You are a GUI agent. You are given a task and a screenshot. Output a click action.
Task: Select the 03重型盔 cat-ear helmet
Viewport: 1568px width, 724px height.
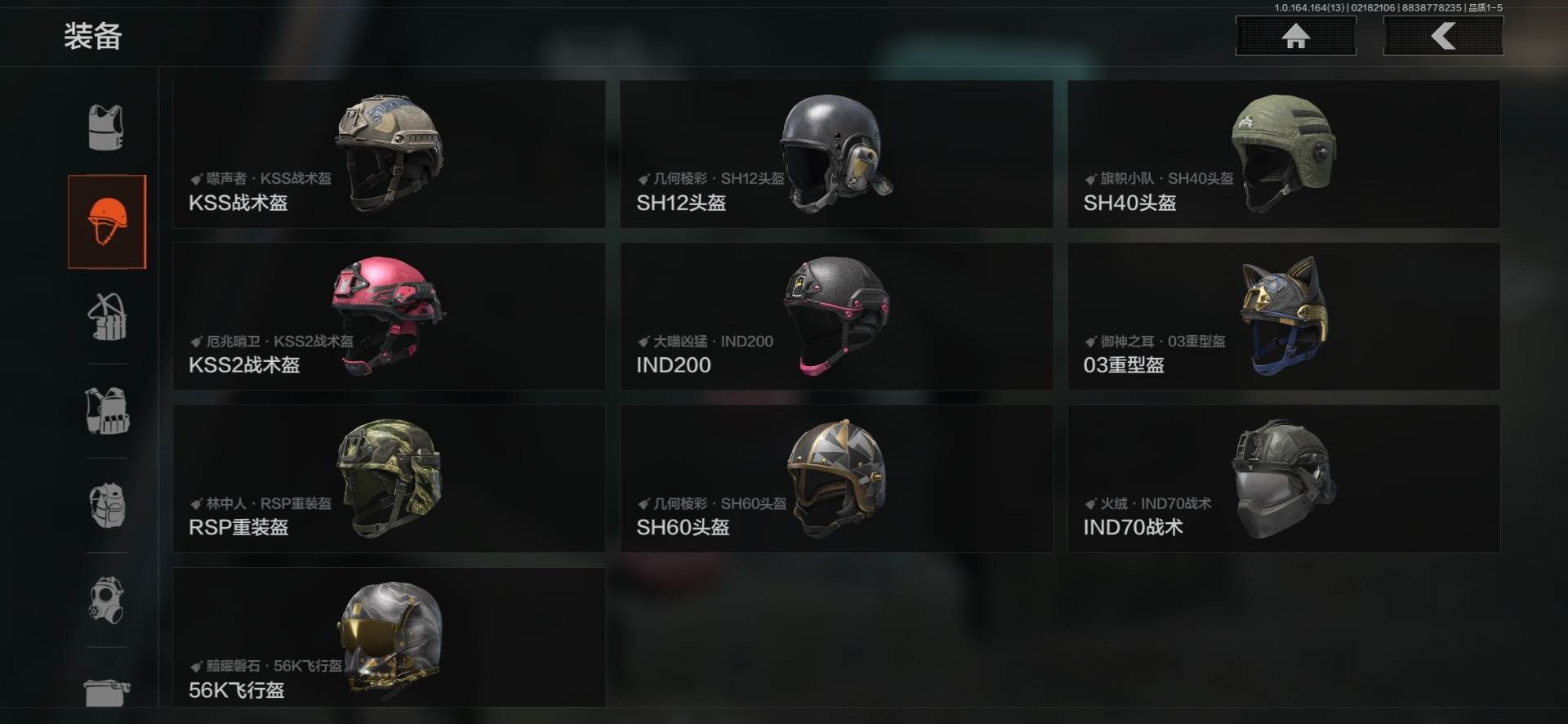(x=1284, y=316)
